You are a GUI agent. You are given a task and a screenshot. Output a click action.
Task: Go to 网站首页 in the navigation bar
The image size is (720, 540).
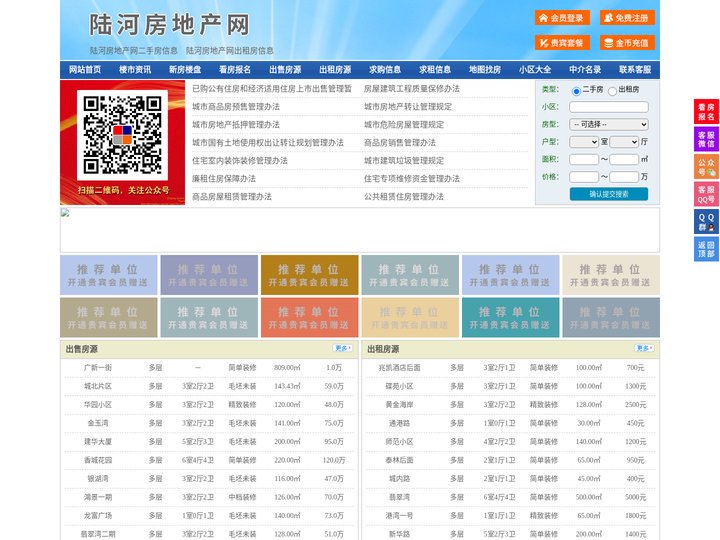click(x=85, y=70)
